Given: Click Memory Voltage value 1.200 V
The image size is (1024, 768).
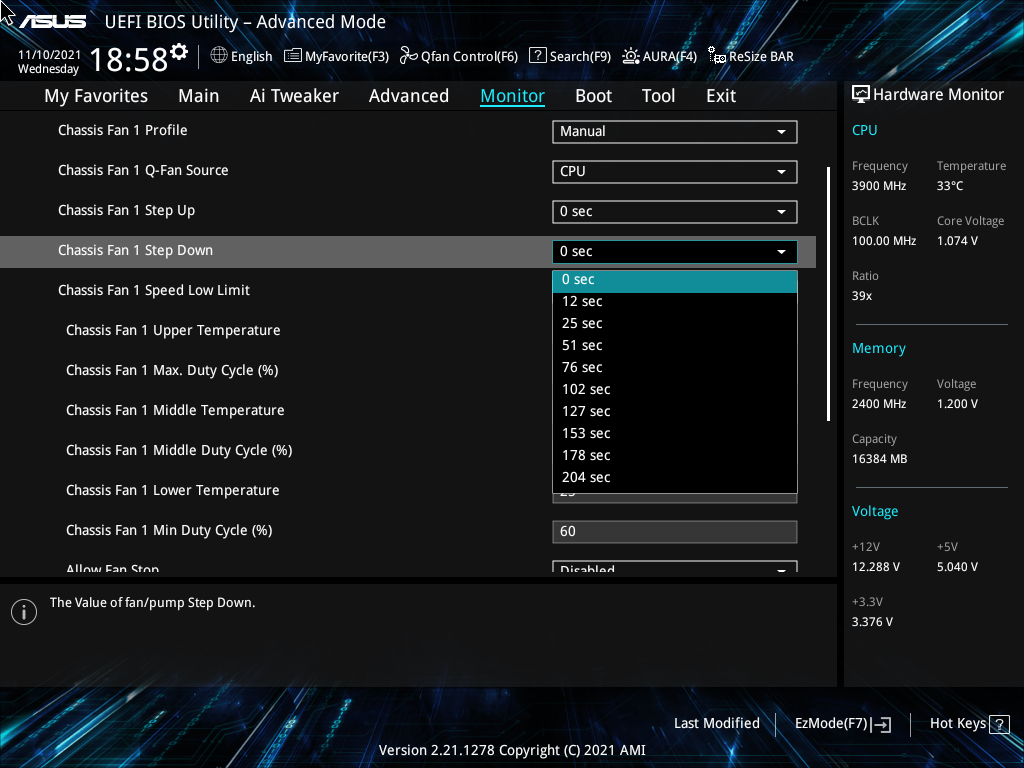Looking at the screenshot, I should click(957, 404).
